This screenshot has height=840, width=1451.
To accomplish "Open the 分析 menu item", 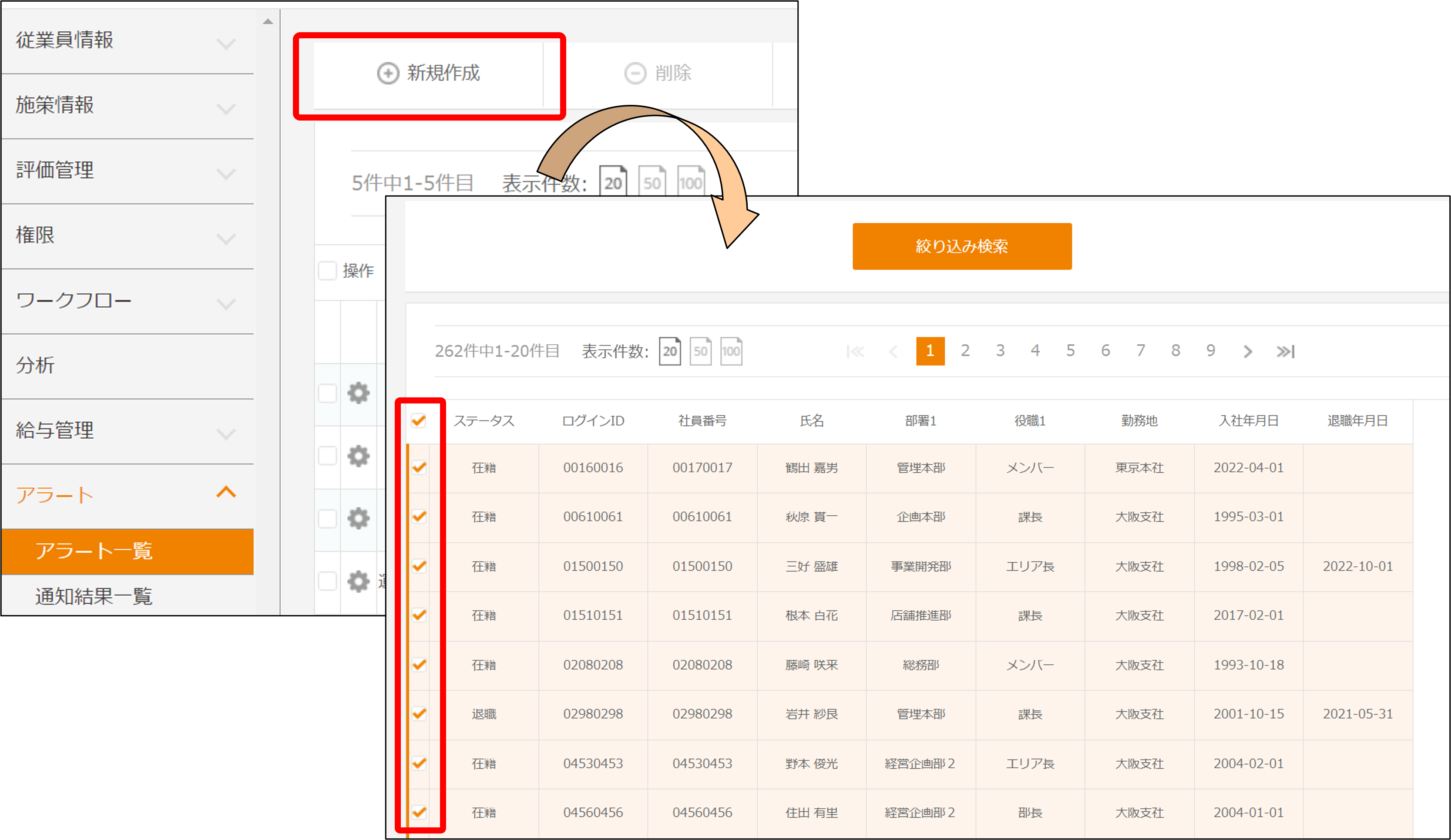I will pos(128,366).
